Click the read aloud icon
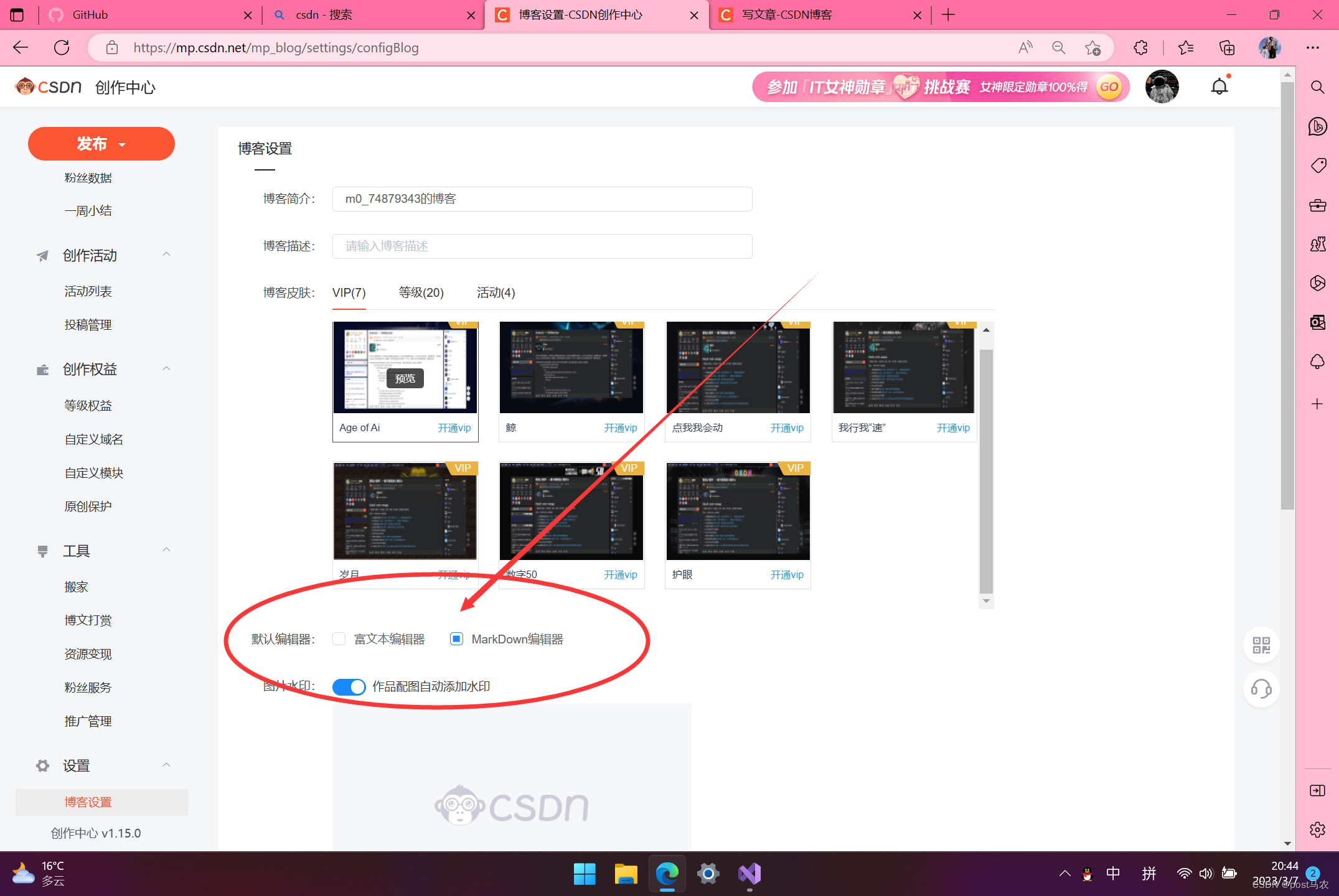The width and height of the screenshot is (1339, 896). (1025, 48)
